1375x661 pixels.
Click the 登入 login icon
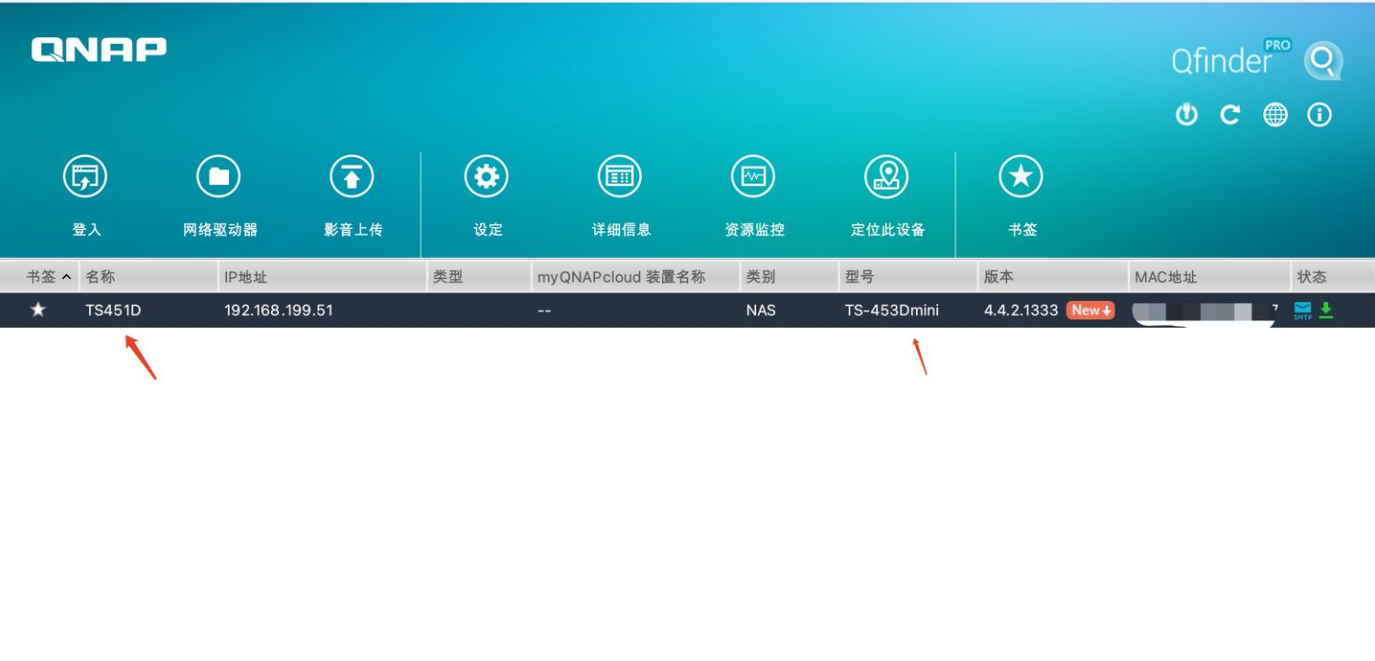pyautogui.click(x=85, y=177)
